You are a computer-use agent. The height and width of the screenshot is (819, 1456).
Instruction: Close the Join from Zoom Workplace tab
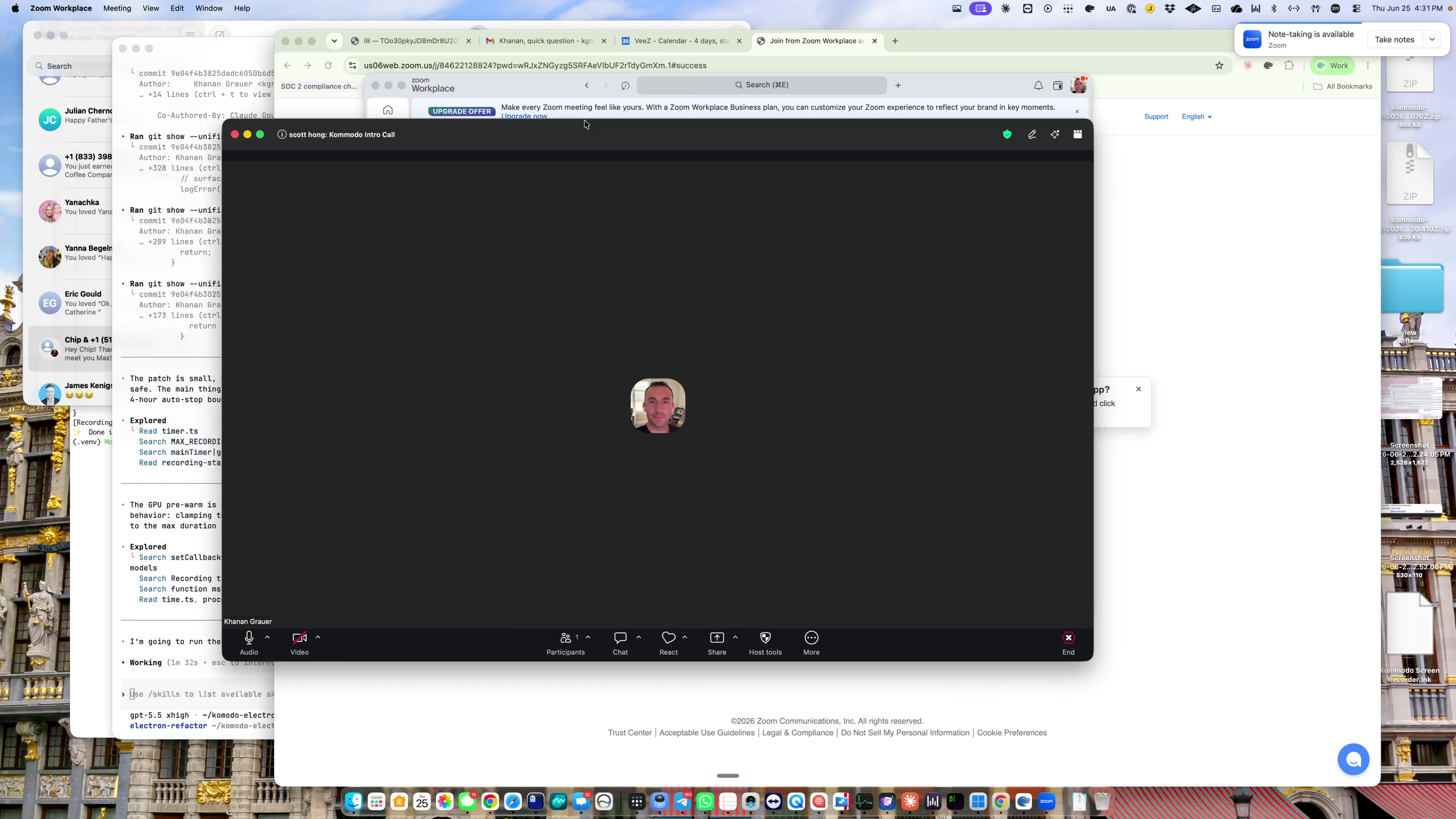coord(875,41)
